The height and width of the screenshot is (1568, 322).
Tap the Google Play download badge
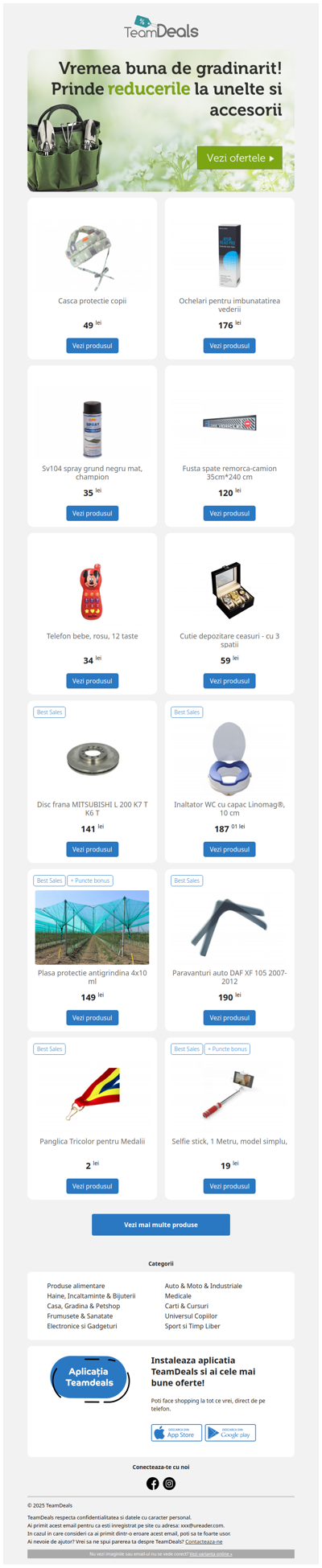point(230,1432)
